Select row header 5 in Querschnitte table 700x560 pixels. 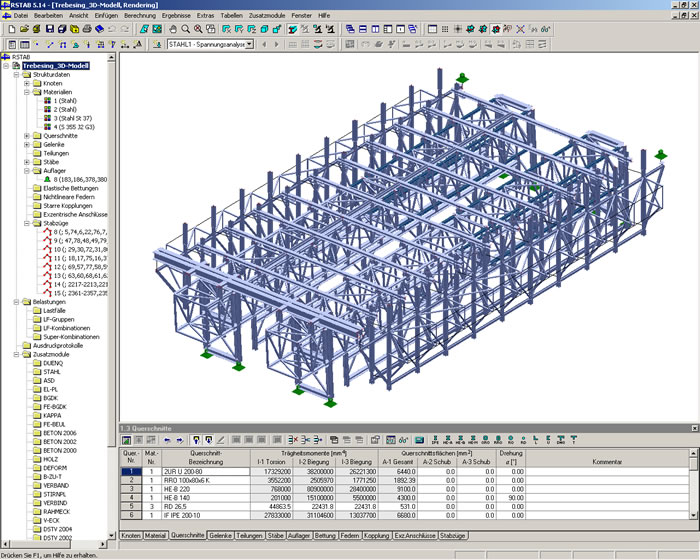pos(131,506)
